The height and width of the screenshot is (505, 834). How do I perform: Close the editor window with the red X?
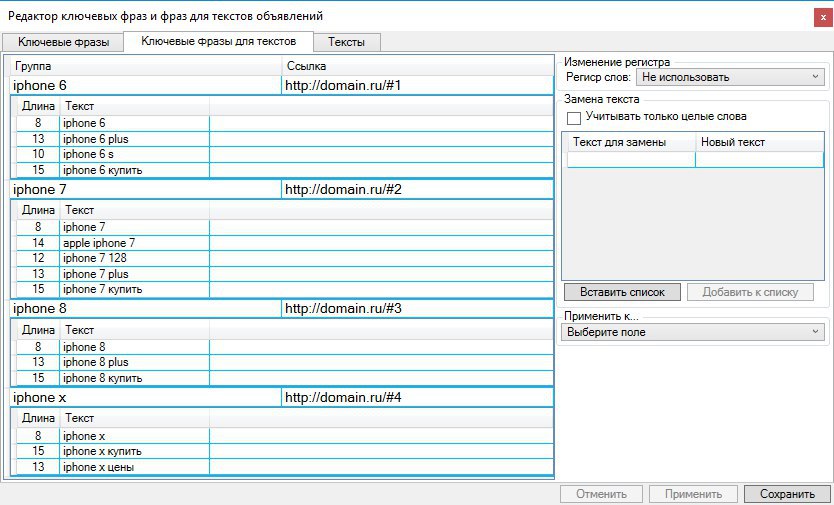click(823, 18)
